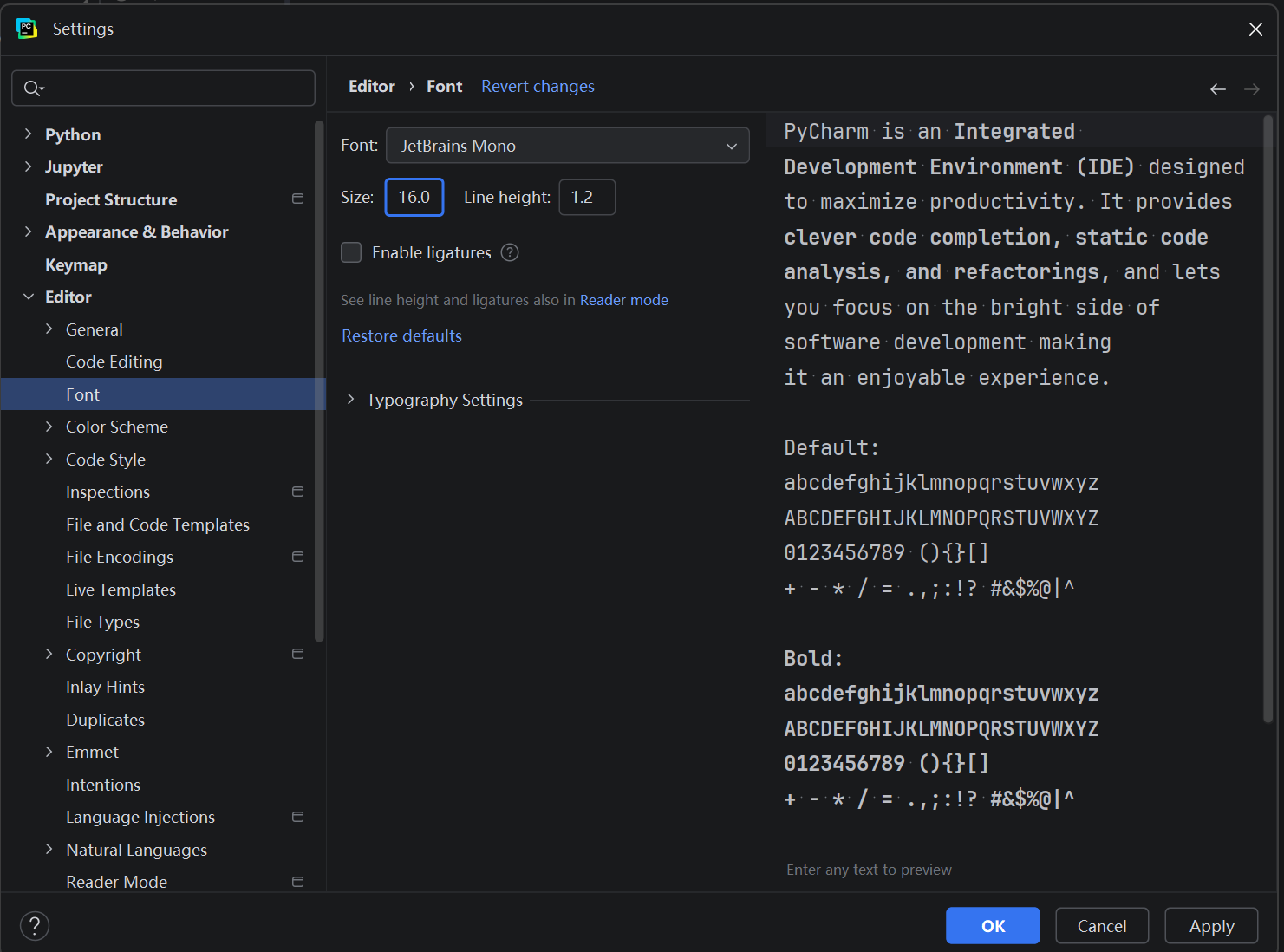Click the settings tree scrollbar

click(319, 381)
